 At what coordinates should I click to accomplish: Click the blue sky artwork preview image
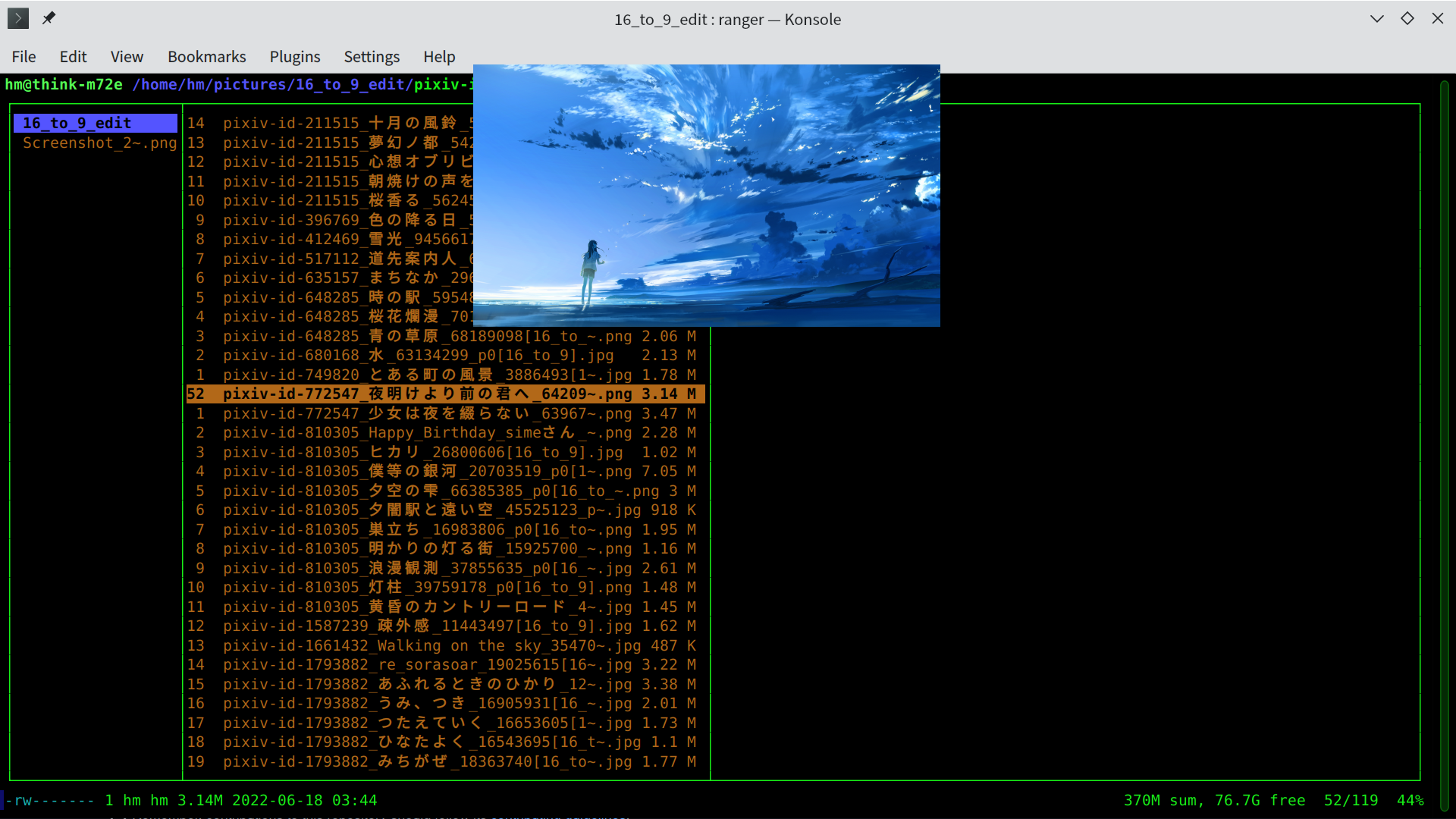click(x=706, y=195)
